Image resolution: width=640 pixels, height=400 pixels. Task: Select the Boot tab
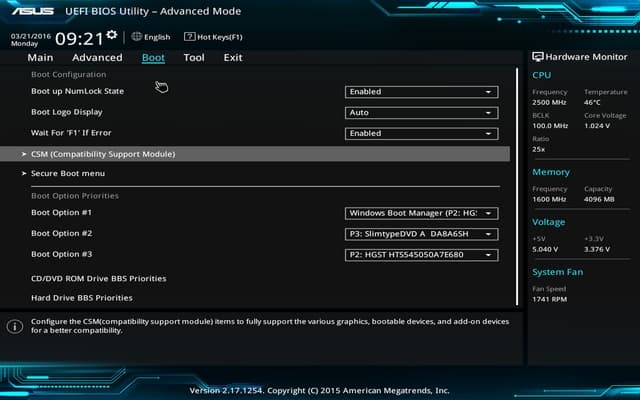click(153, 58)
